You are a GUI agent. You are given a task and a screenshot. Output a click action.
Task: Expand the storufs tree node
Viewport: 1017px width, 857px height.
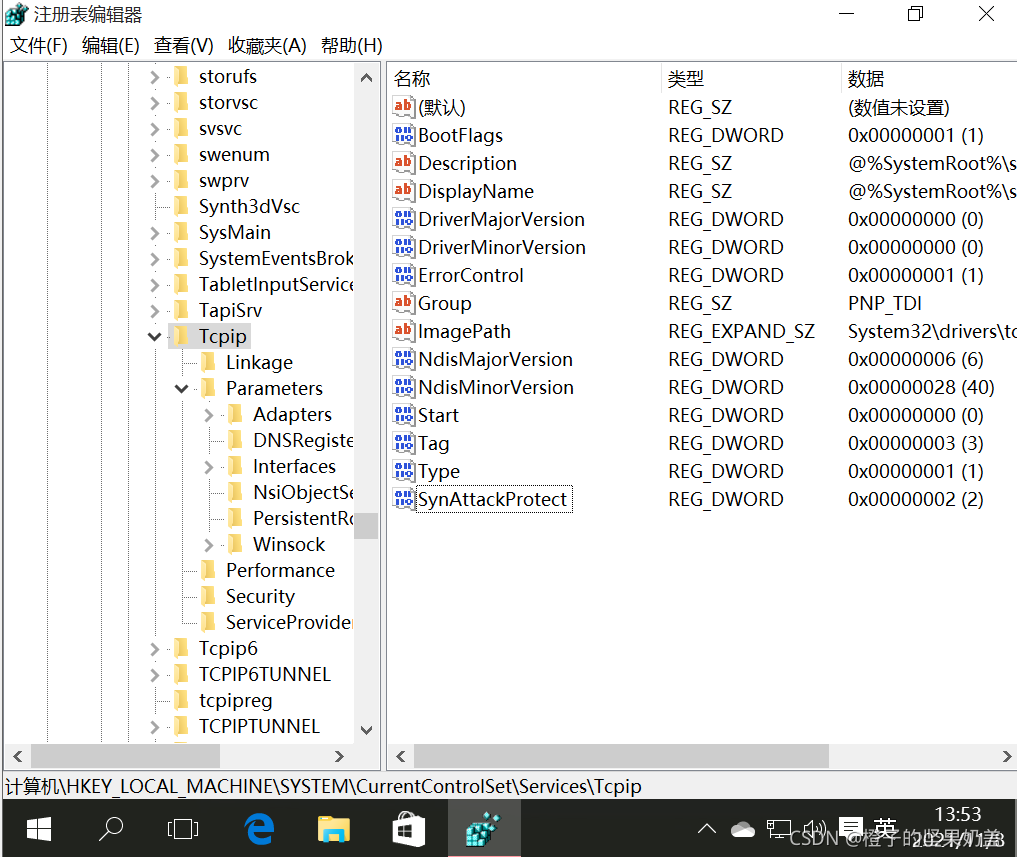(154, 77)
